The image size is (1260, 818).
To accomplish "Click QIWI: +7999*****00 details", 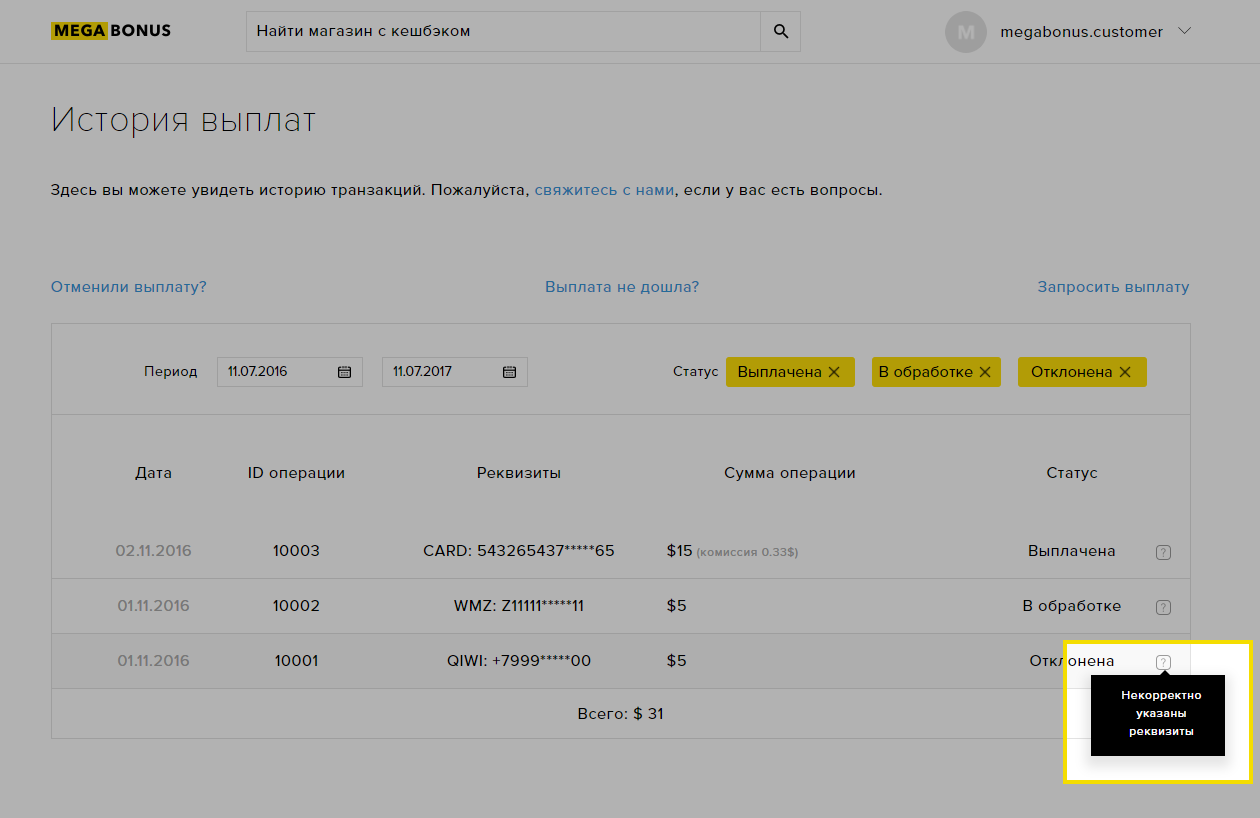I will (519, 661).
